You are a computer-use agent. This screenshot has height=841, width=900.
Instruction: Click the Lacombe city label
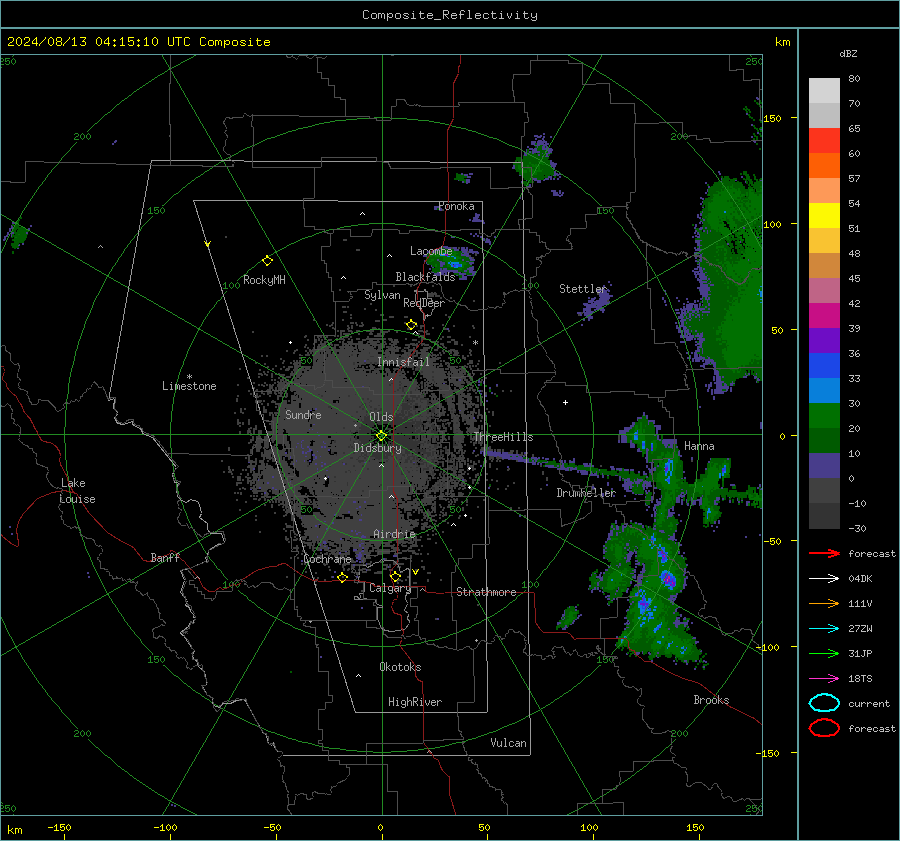[x=431, y=251]
